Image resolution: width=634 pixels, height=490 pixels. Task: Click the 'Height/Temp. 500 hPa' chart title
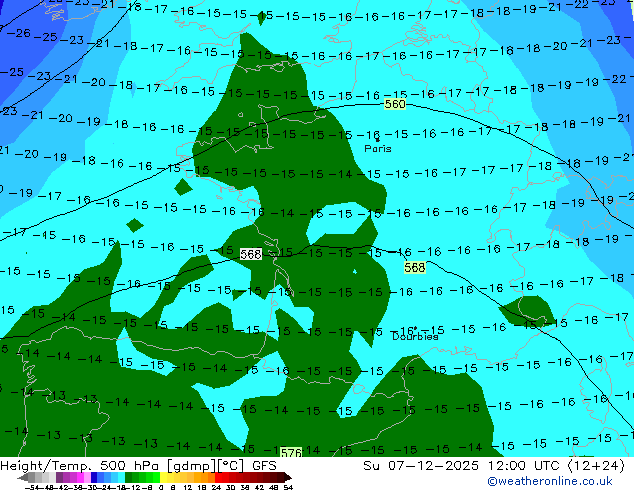[81, 466]
